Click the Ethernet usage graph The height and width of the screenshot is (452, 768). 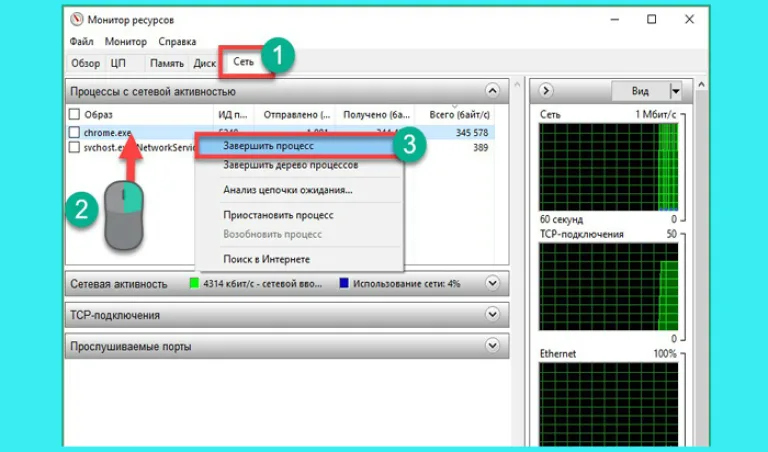pyautogui.click(x=609, y=404)
